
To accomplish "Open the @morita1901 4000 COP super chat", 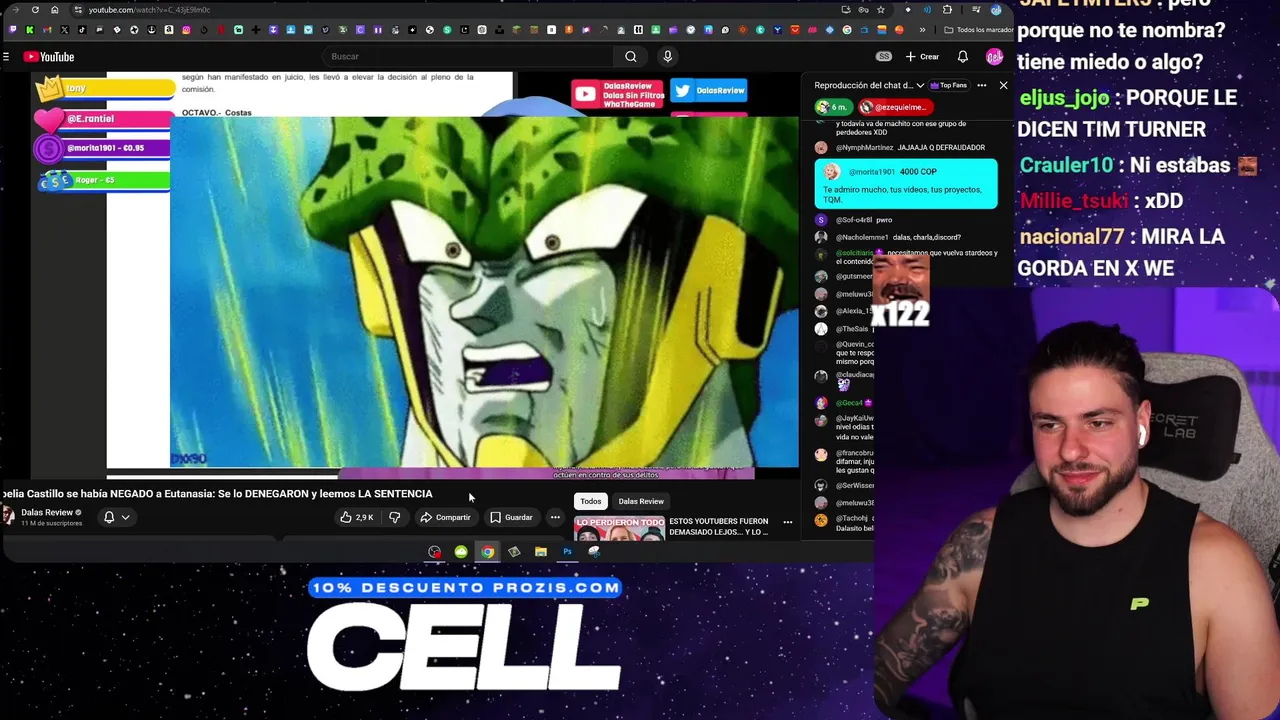I will pyautogui.click(x=906, y=184).
